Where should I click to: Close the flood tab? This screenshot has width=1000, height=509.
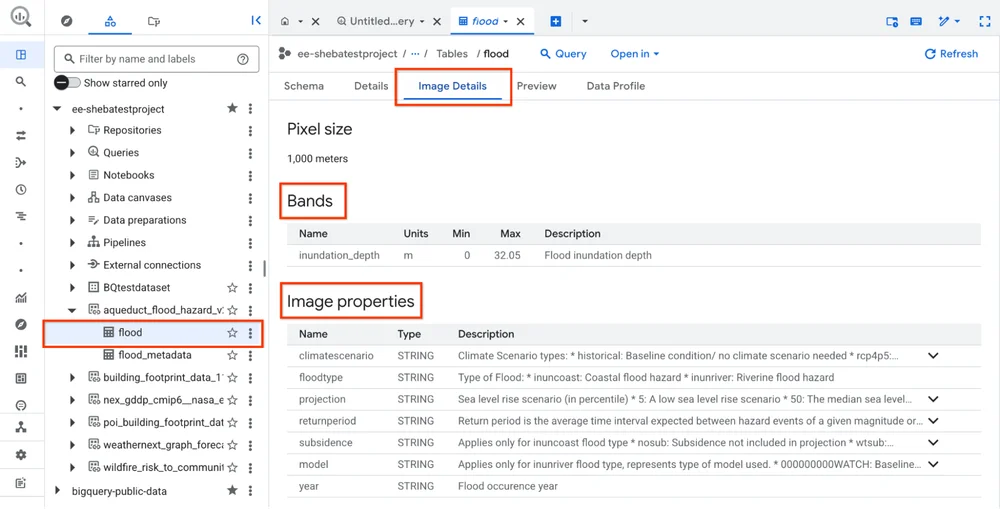[x=520, y=21]
